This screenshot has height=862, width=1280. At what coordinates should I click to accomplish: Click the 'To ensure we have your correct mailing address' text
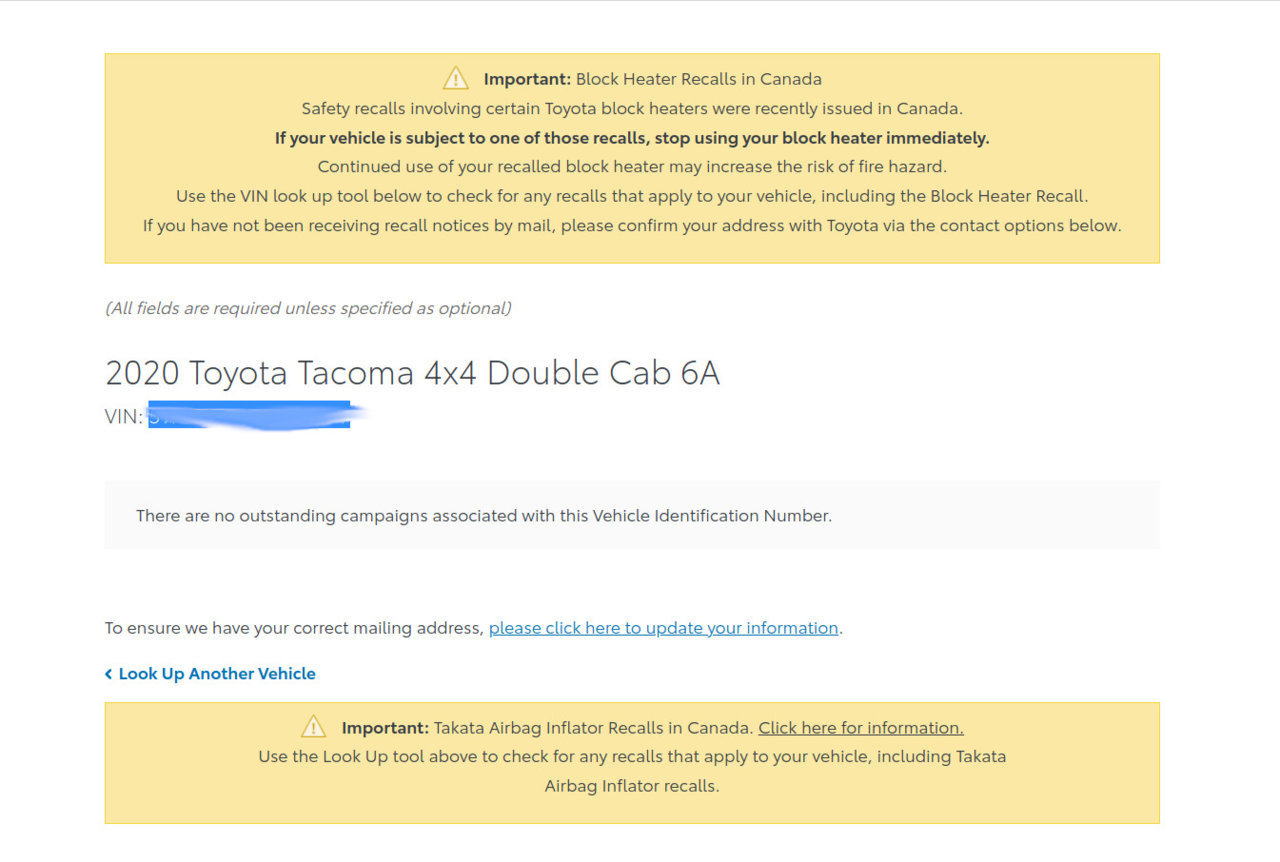click(295, 628)
